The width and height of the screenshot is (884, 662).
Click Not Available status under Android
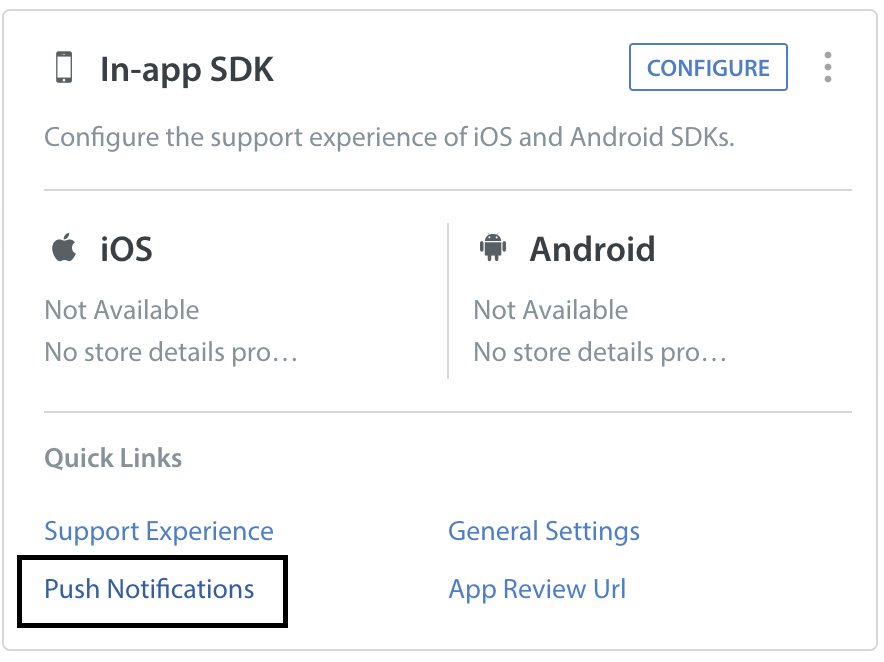551,310
